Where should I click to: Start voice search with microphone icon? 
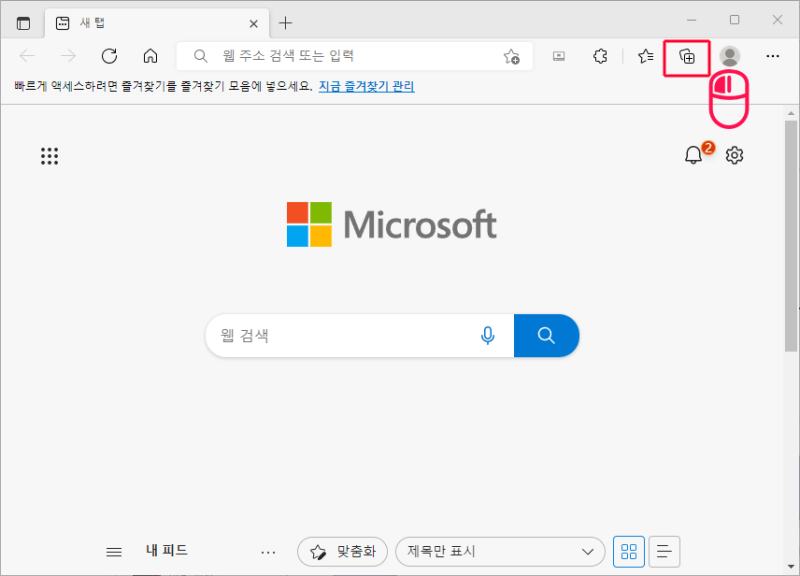point(488,335)
